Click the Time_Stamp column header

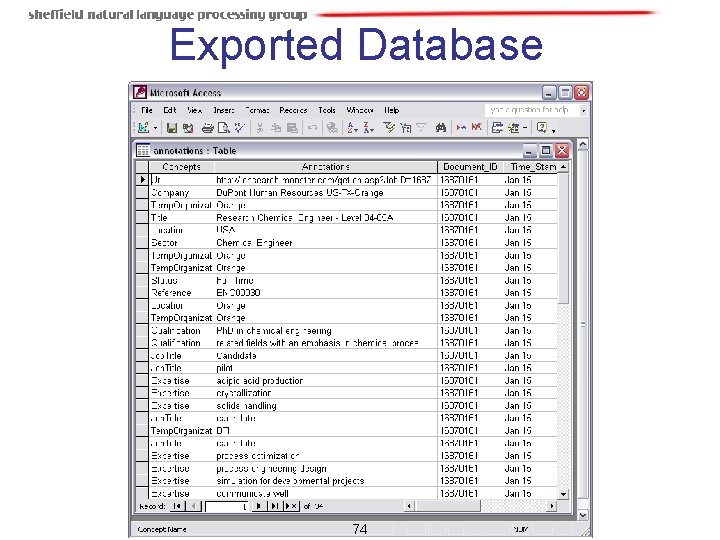coord(531,167)
